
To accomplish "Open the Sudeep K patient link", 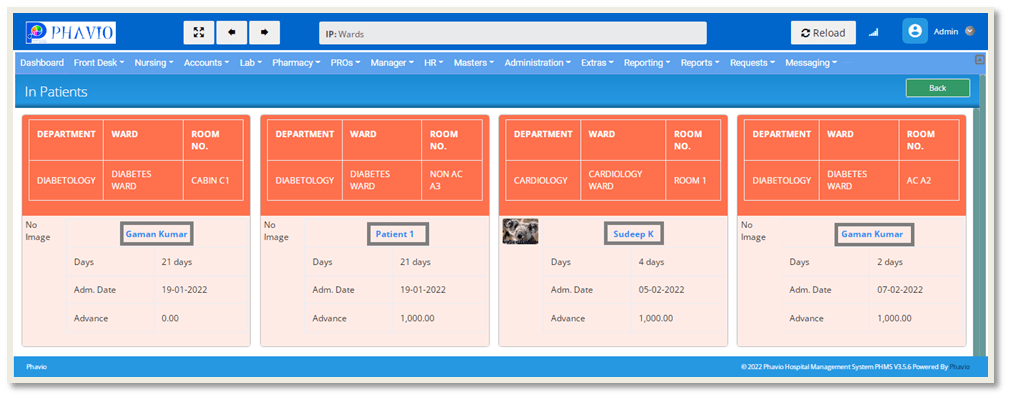I will coord(633,234).
